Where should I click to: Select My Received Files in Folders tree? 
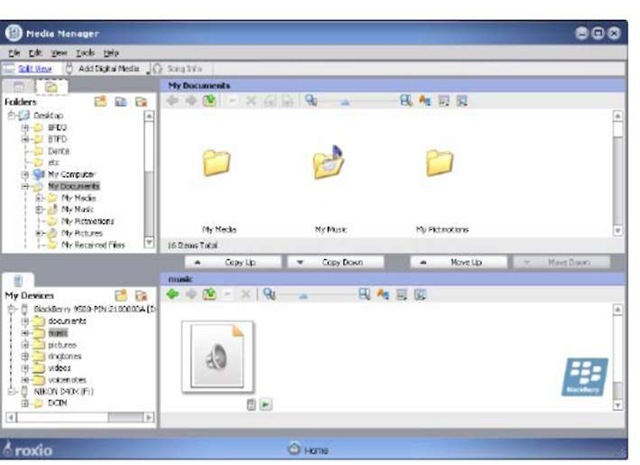[93, 245]
